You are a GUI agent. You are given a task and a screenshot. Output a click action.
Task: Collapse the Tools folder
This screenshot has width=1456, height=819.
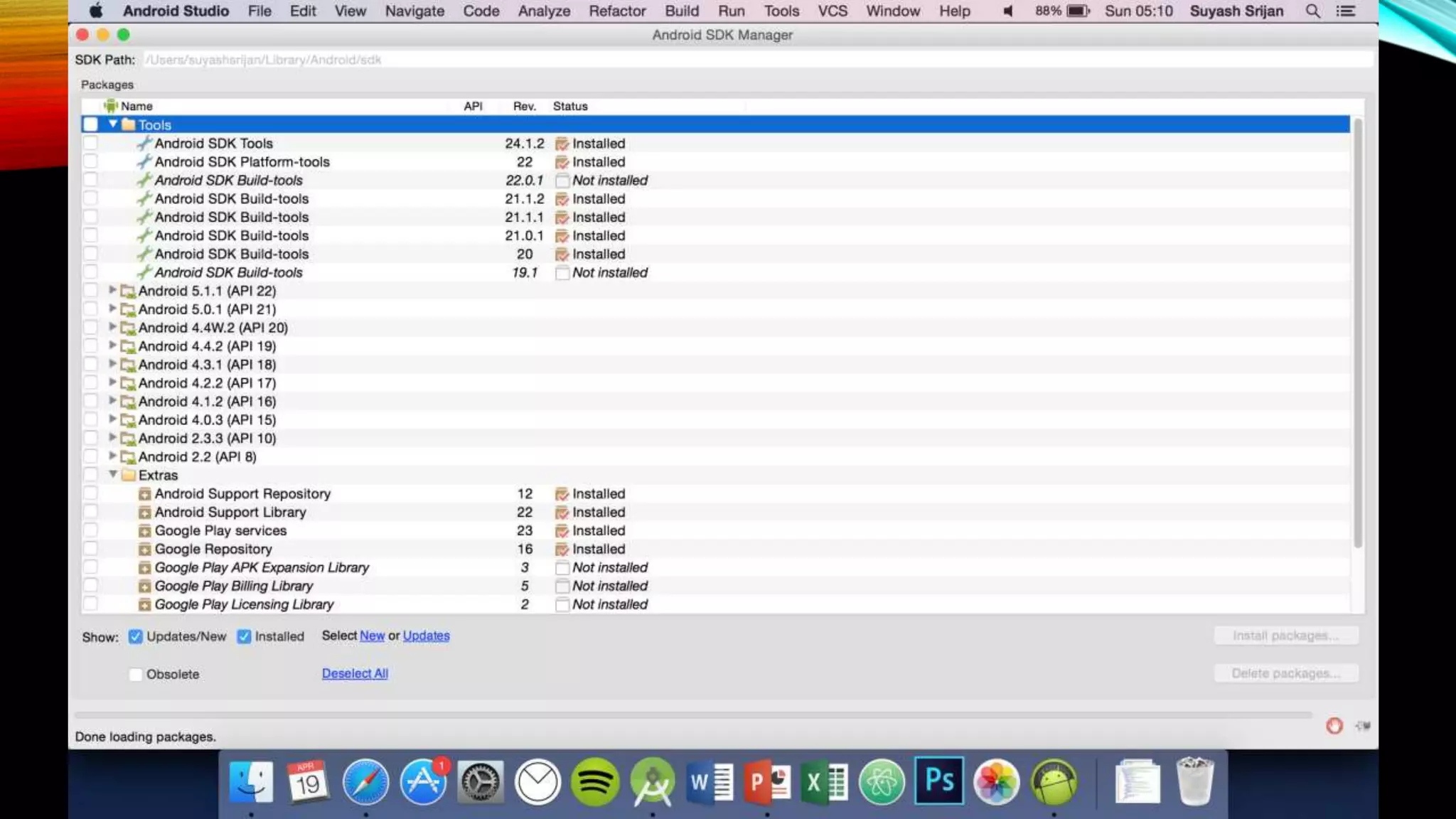(113, 124)
